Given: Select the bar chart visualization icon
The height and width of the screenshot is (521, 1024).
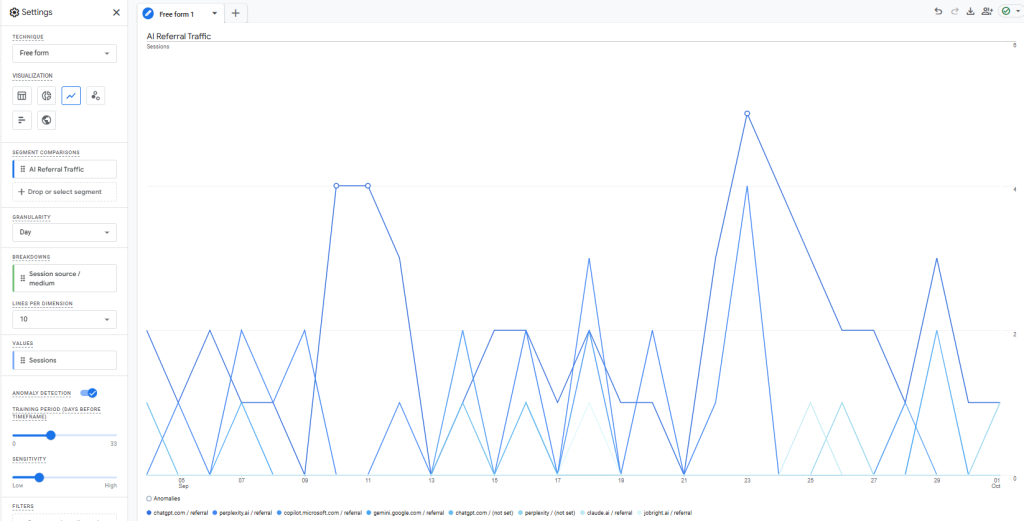Looking at the screenshot, I should click(x=22, y=120).
